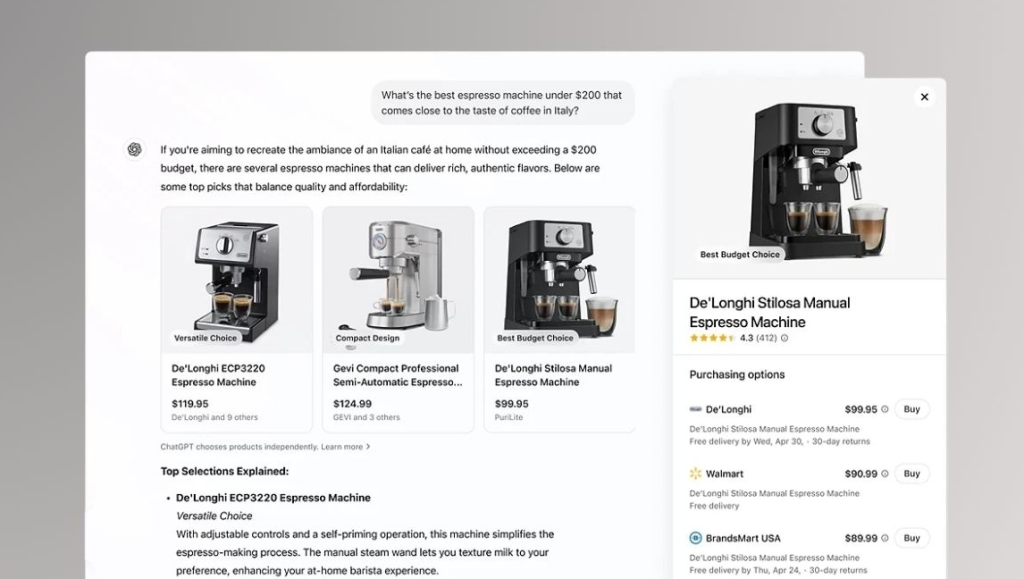Click the large Stilosa product photo
Viewport: 1024px width, 579px height.
click(x=809, y=180)
